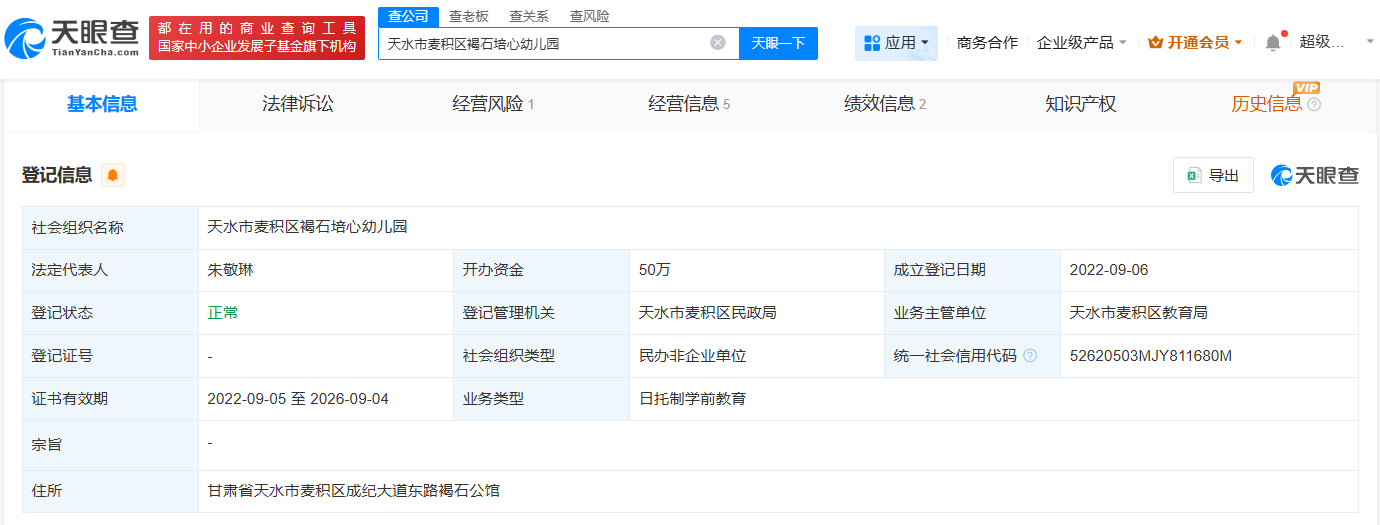Image resolution: width=1380 pixels, height=525 pixels.
Task: Export registration info with 导出 button
Action: point(1213,175)
